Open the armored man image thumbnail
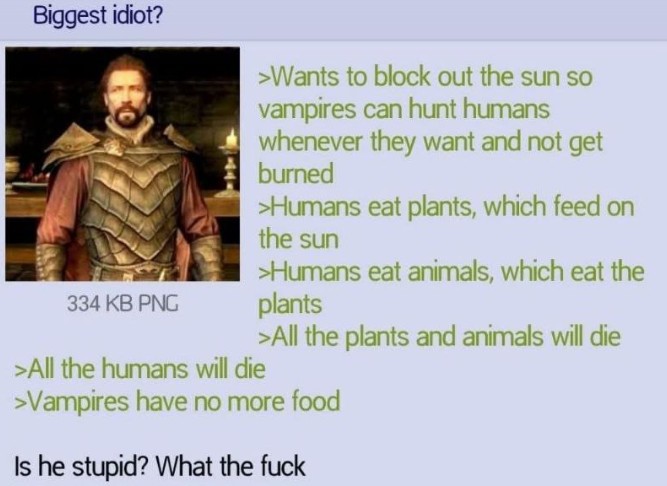The height and width of the screenshot is (486, 667). [123, 164]
